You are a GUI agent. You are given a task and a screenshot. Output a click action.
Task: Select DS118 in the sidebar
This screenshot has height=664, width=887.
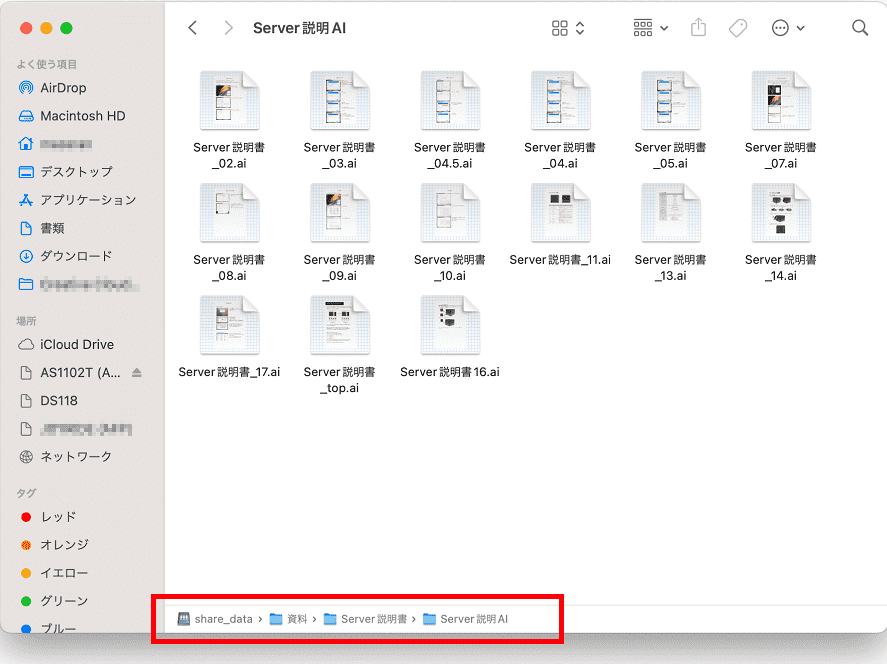click(48, 400)
